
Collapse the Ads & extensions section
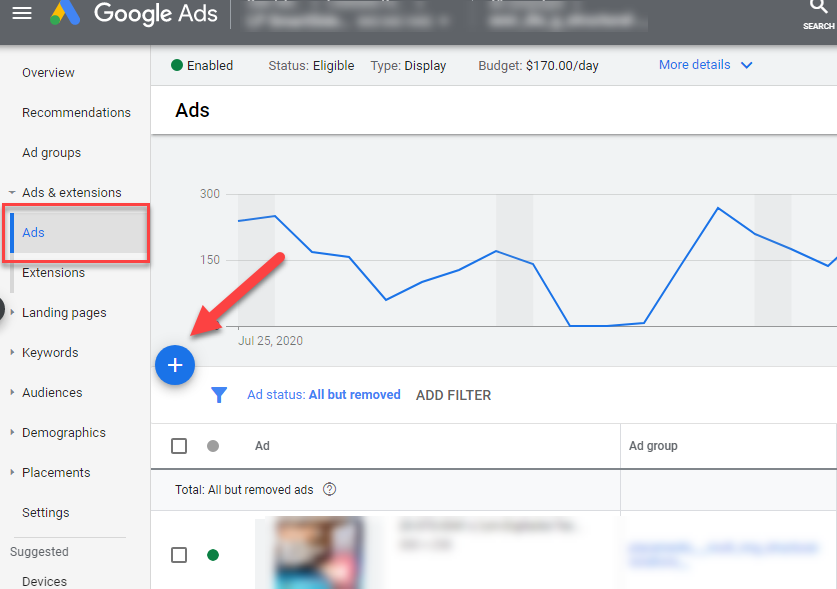12,193
